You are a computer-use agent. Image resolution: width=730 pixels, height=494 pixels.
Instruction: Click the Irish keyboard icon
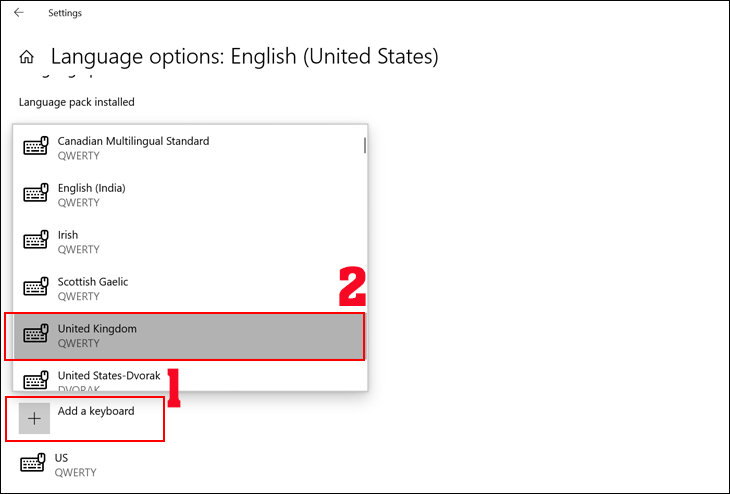36,242
